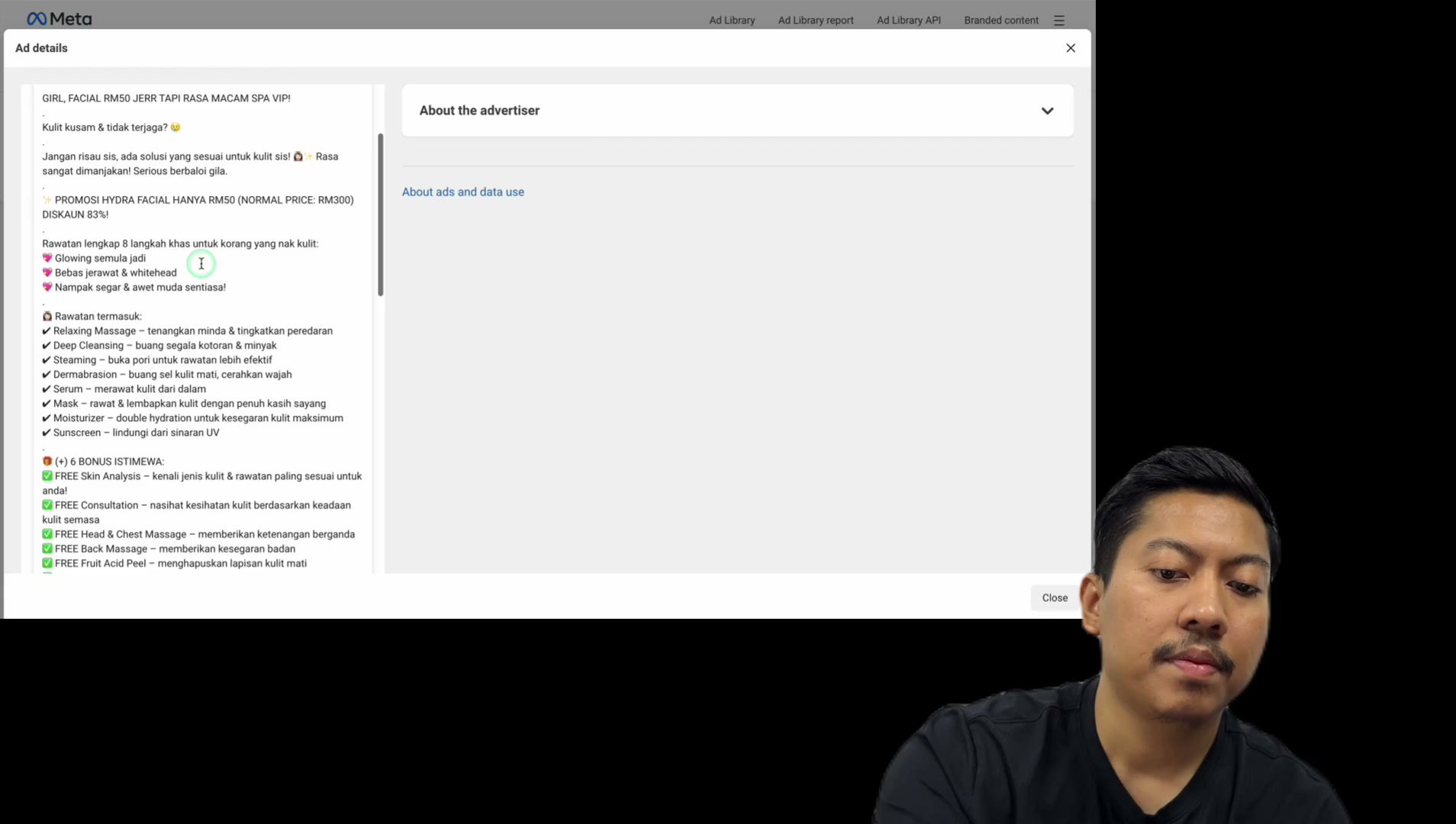Screen dimensions: 1456x824
Task: Close the Ad details dialog with X
Action: tap(1071, 48)
